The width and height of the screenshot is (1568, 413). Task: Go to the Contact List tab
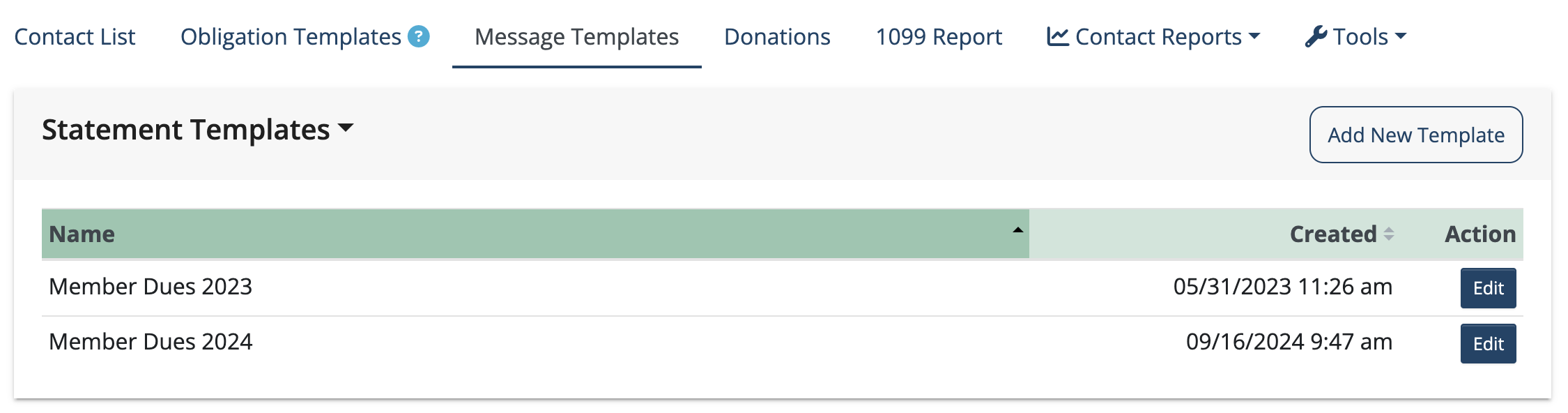75,37
